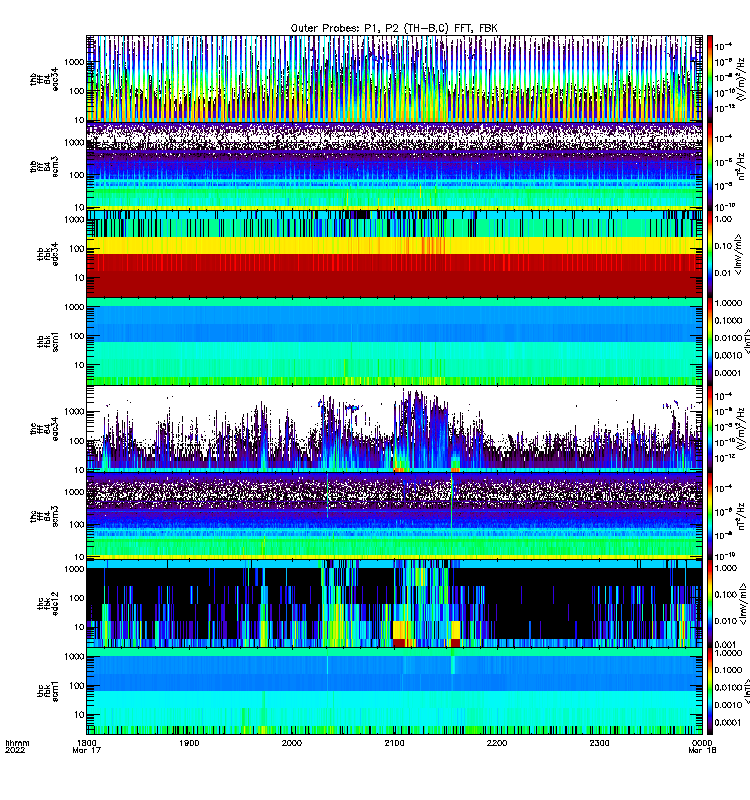Click the 2300 time axis label

point(599,743)
